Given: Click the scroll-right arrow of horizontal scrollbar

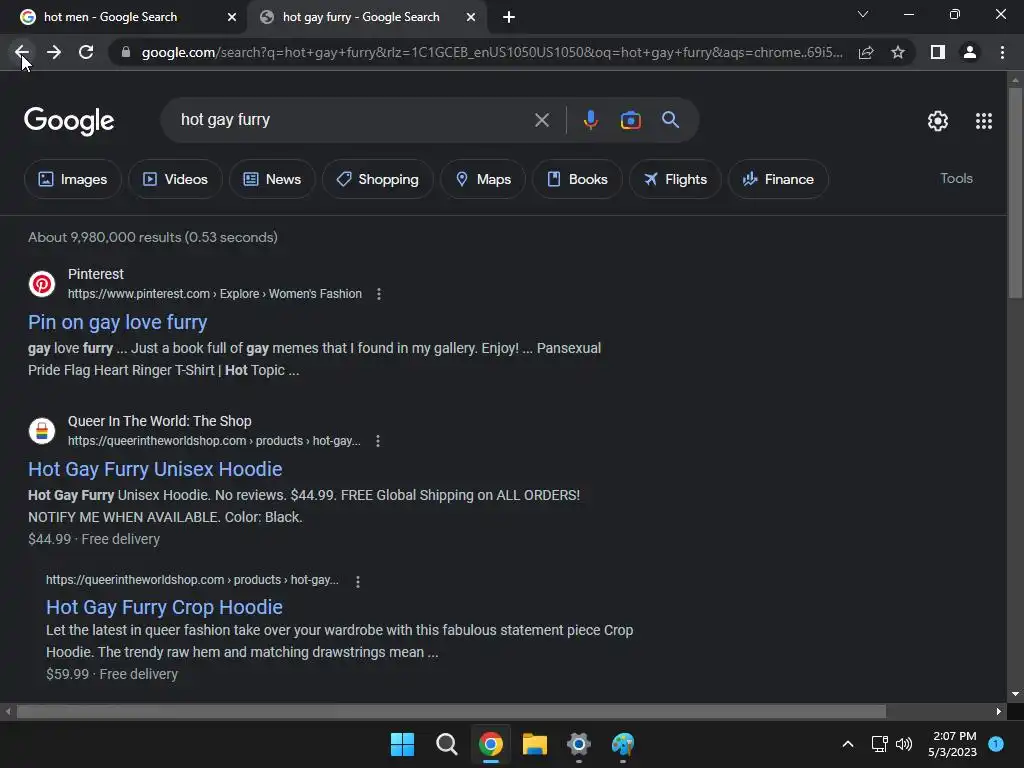Looking at the screenshot, I should point(999,711).
